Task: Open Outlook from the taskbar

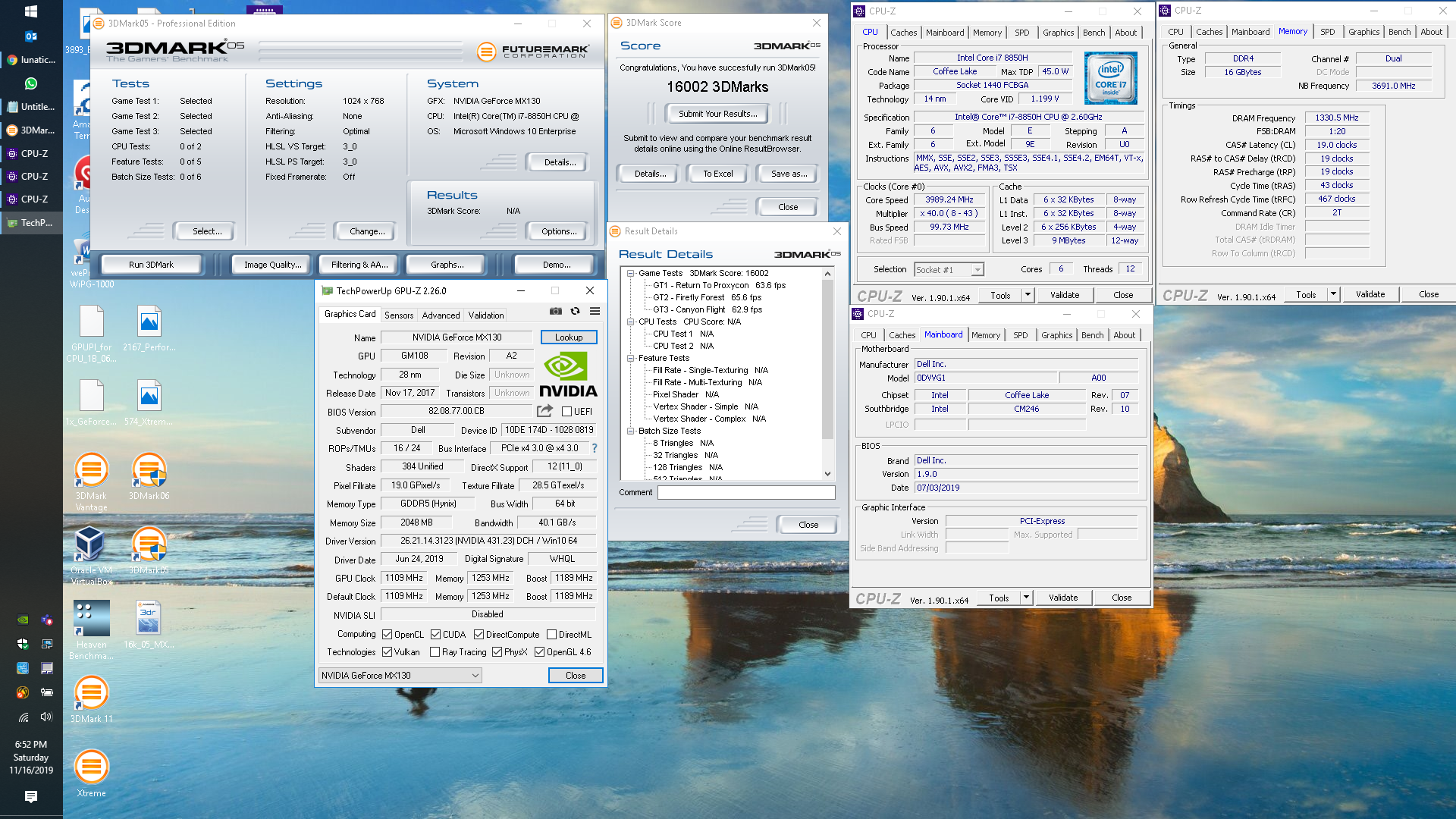Action: tap(31, 36)
